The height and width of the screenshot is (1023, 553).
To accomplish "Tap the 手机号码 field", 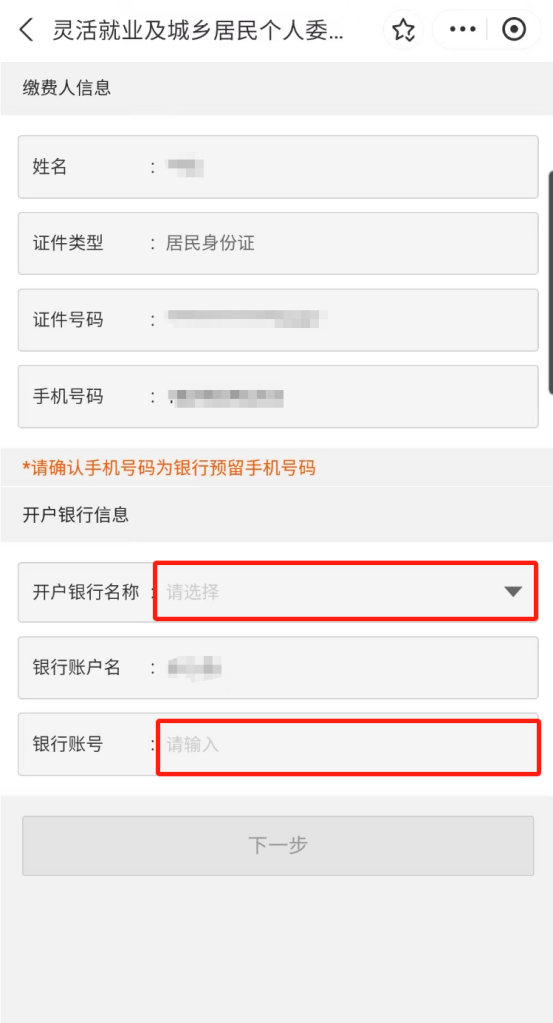I will (278, 396).
